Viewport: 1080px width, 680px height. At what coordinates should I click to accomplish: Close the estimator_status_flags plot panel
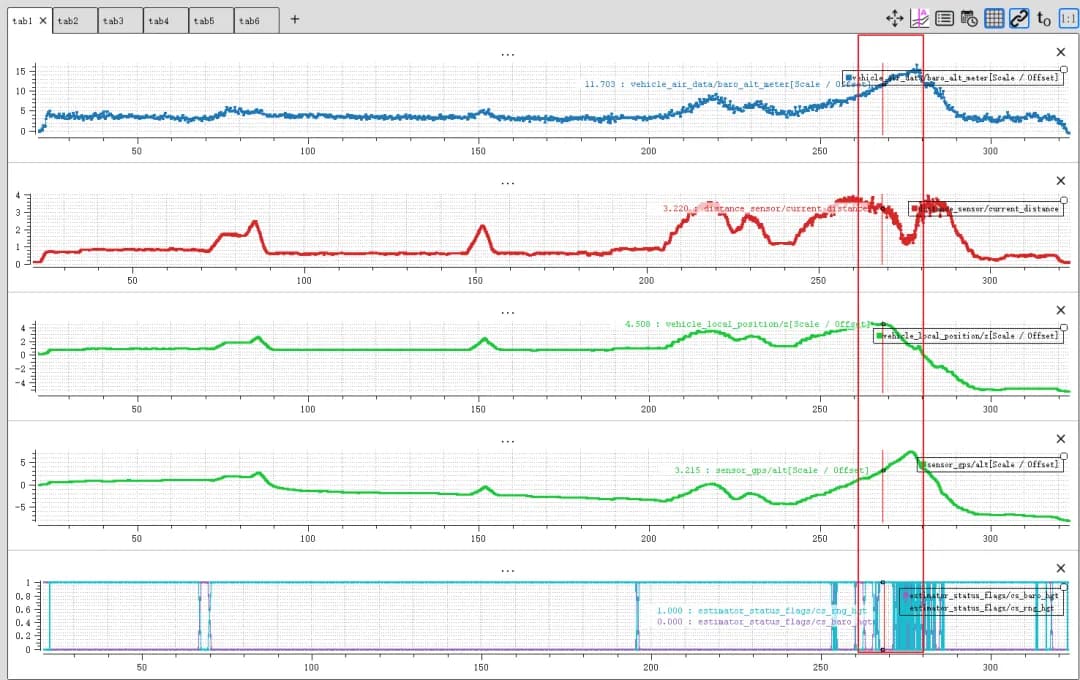coord(1061,568)
